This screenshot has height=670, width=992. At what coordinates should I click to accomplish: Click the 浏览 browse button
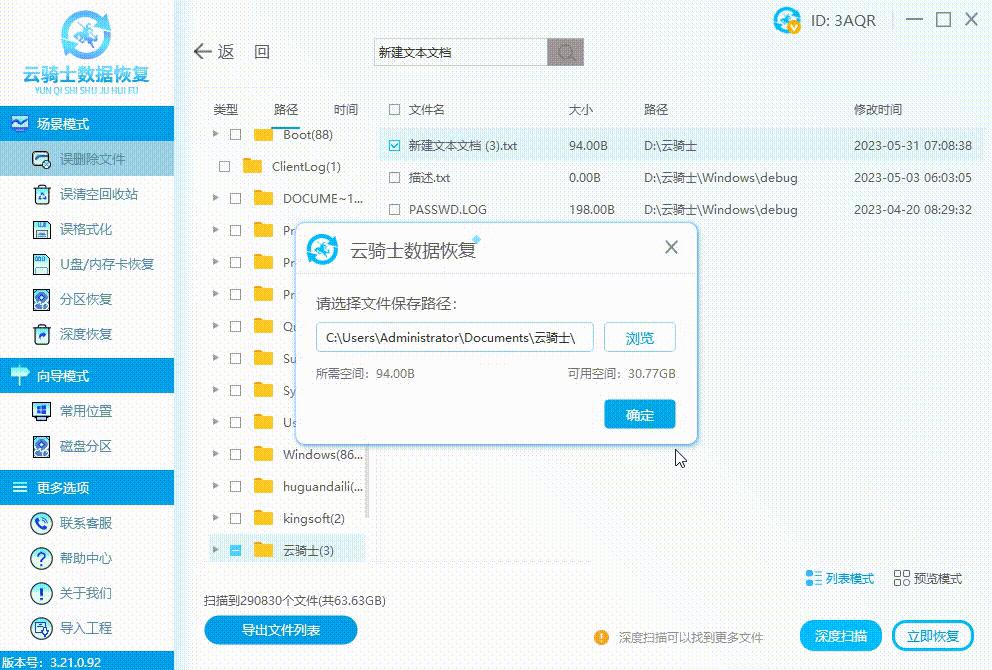click(639, 337)
